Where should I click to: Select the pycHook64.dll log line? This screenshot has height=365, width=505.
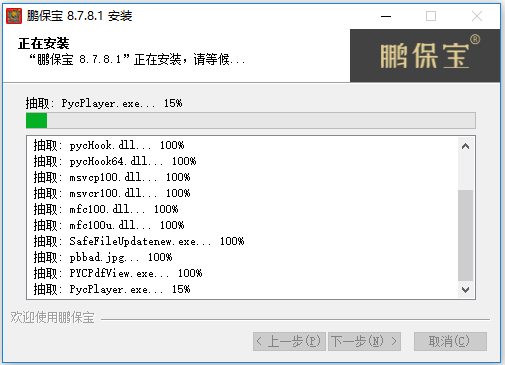(115, 161)
